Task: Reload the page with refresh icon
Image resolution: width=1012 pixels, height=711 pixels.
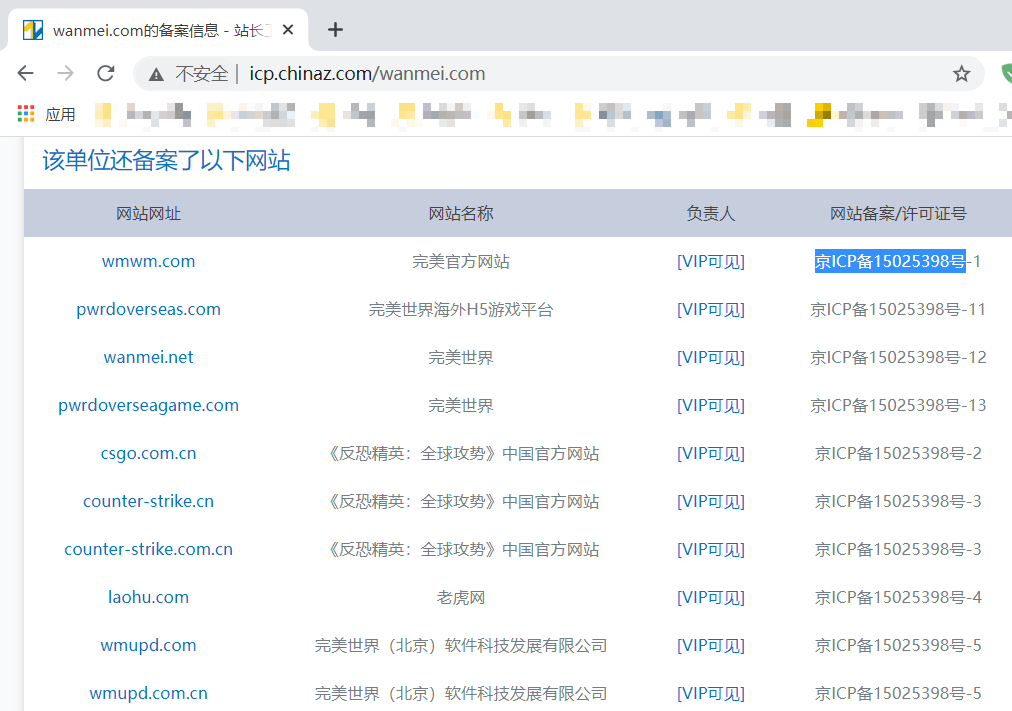Action: pos(106,74)
